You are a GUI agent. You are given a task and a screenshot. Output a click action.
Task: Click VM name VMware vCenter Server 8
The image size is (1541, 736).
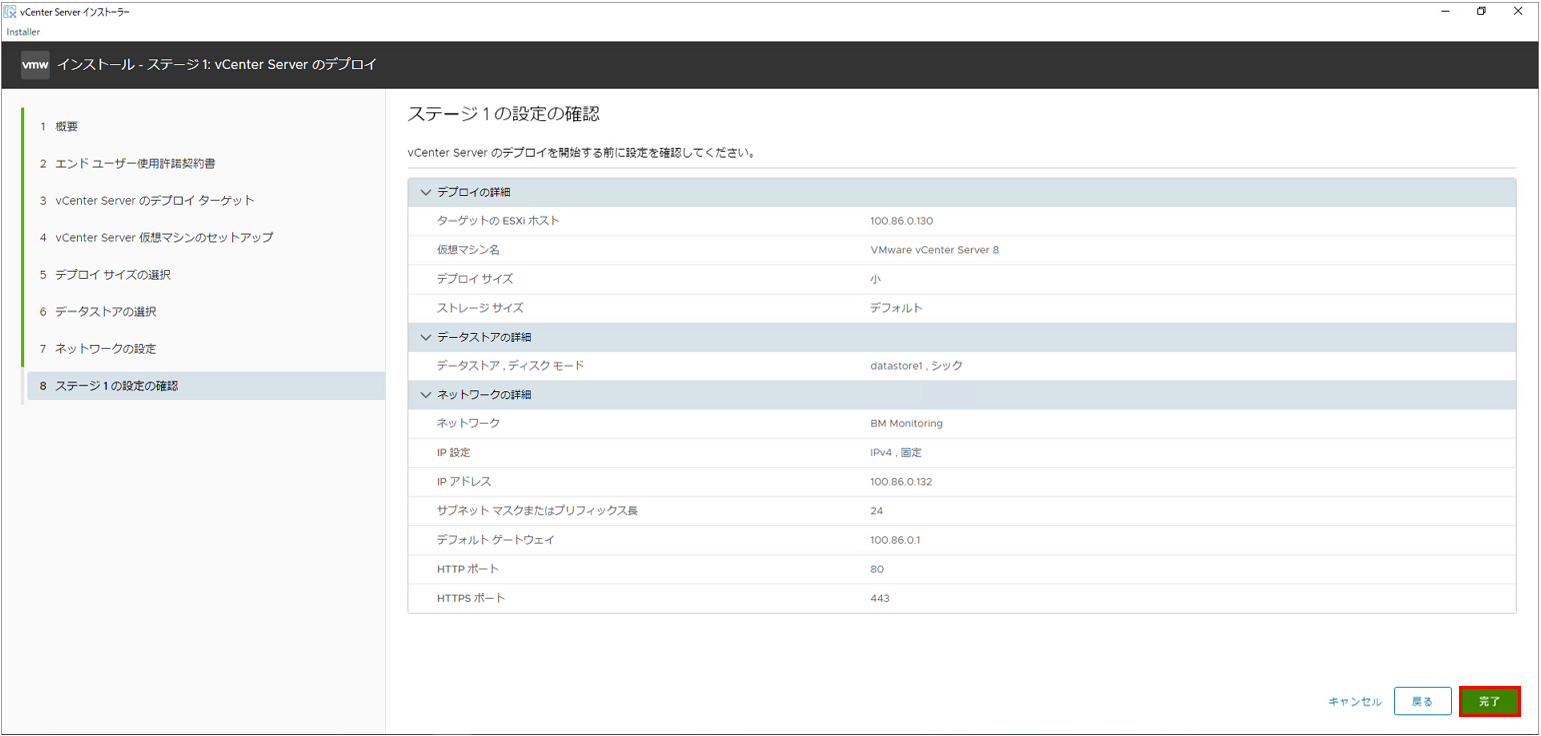(934, 250)
